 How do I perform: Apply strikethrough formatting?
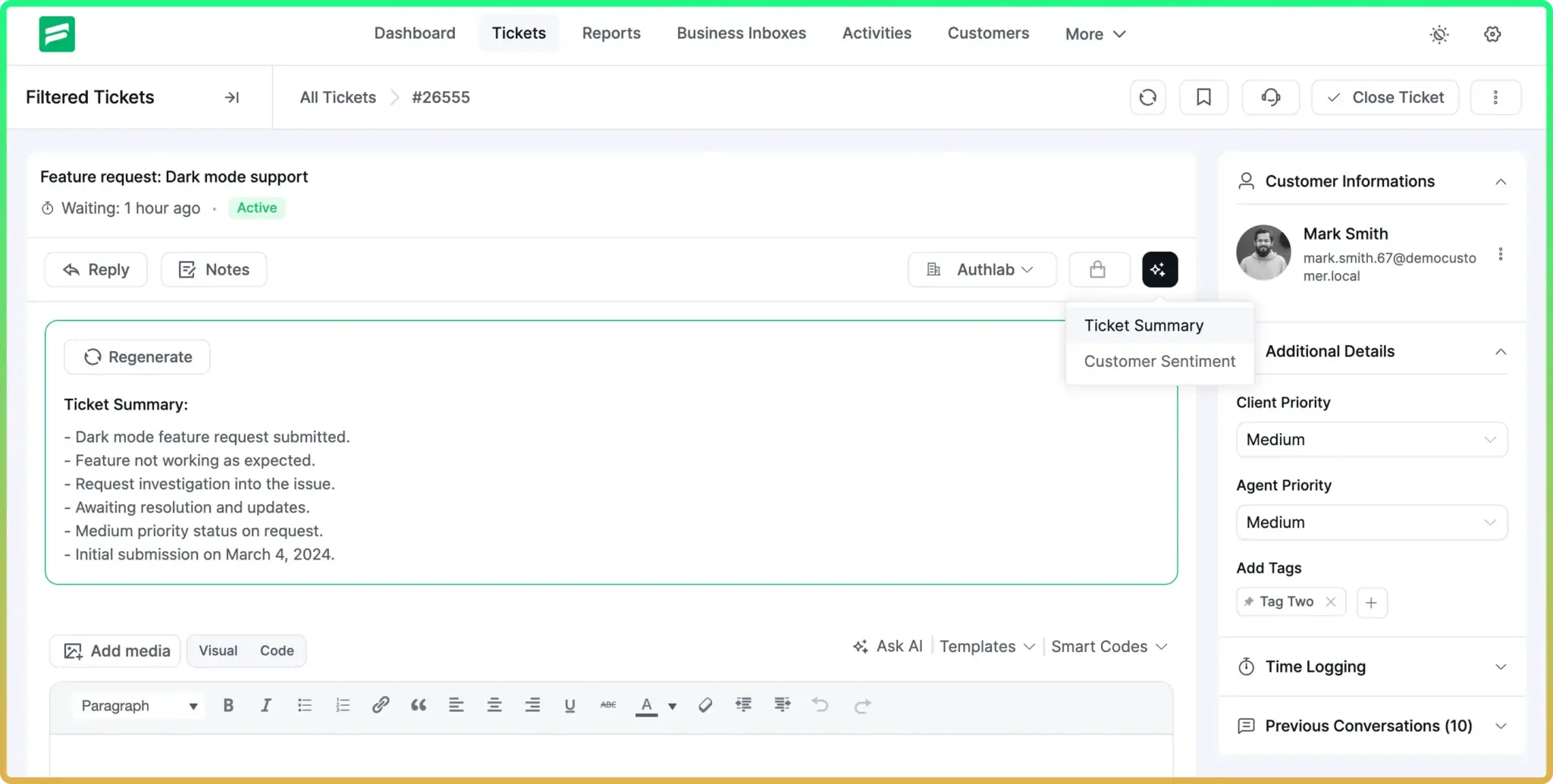click(x=607, y=705)
